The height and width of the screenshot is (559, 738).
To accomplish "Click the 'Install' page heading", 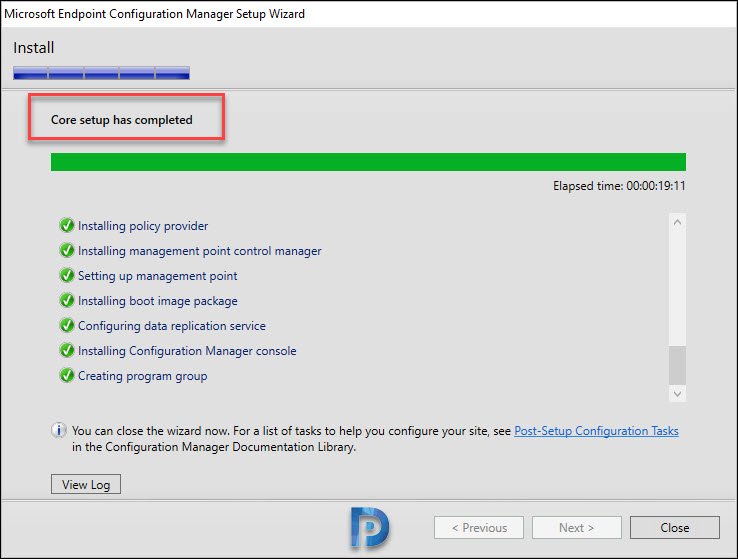I will tap(33, 48).
